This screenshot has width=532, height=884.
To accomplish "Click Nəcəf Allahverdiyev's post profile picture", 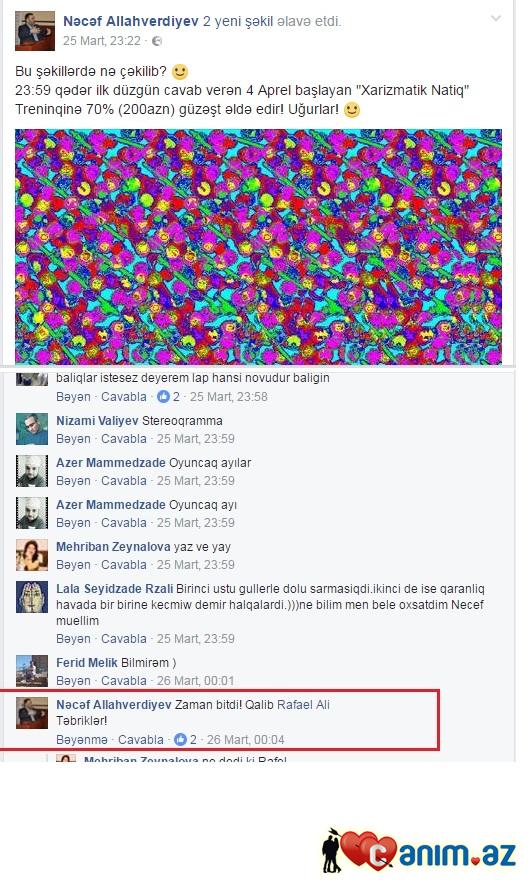I will (x=35, y=31).
